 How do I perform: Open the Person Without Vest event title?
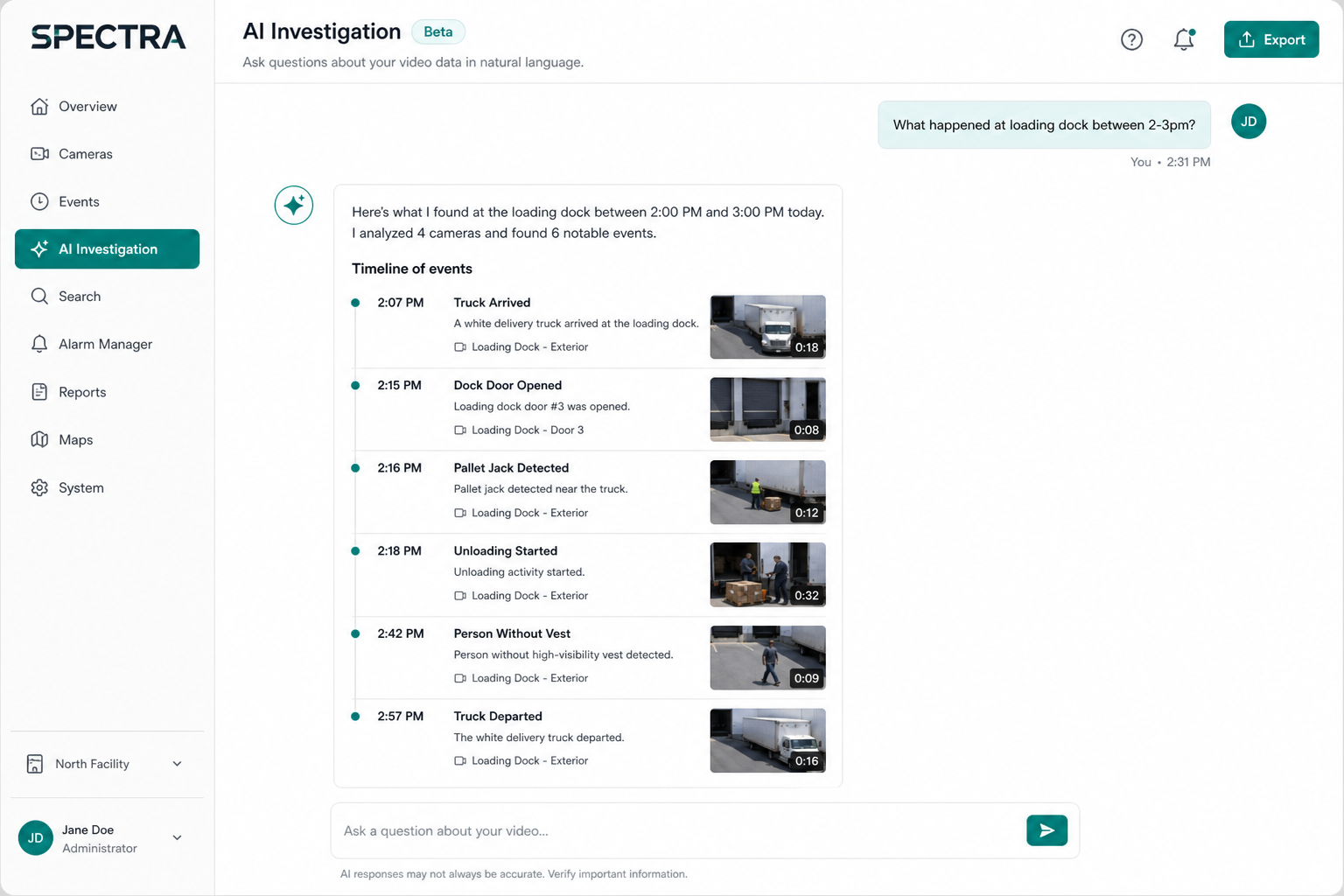coord(512,633)
